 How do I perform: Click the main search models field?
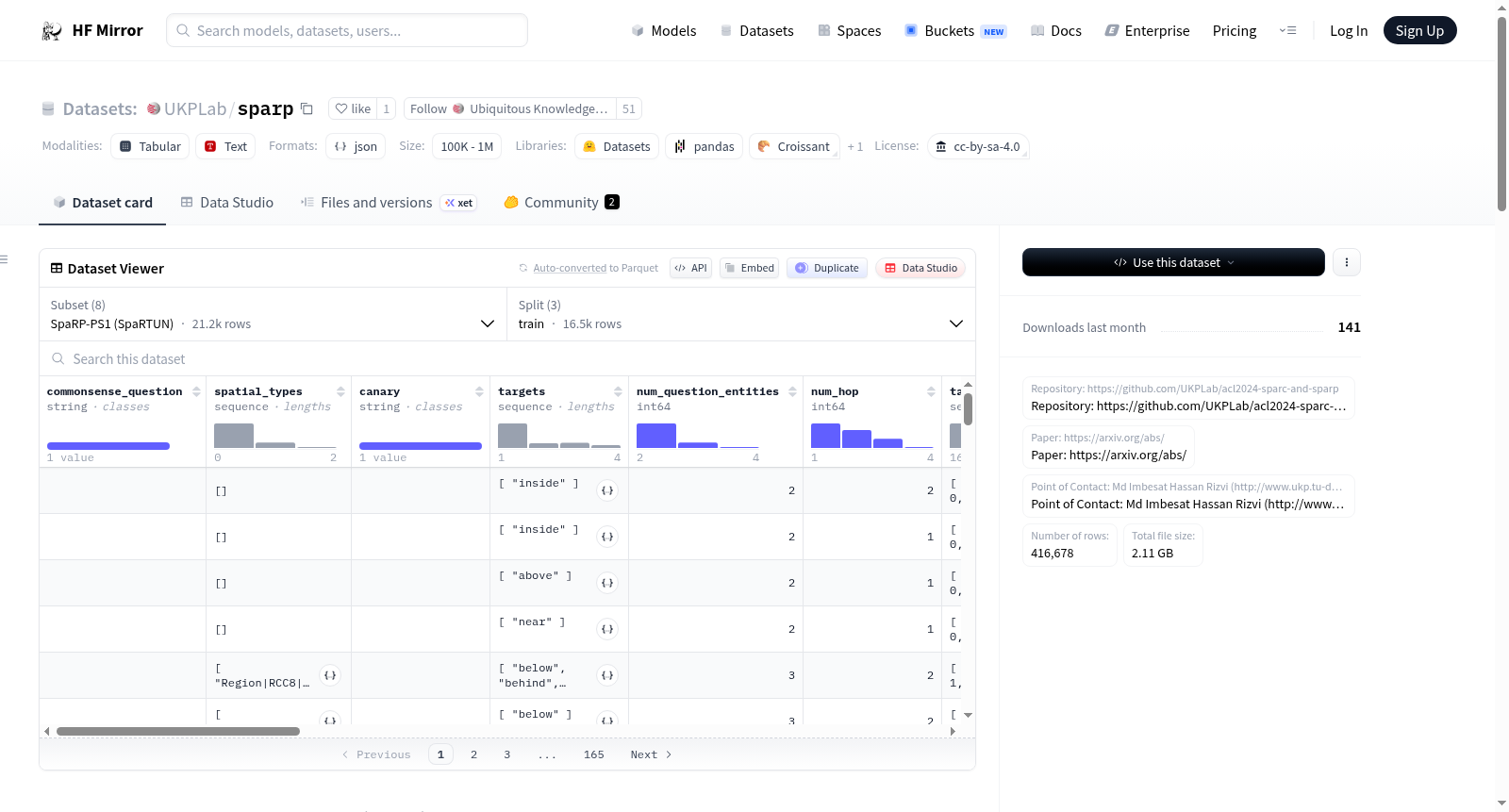[347, 31]
